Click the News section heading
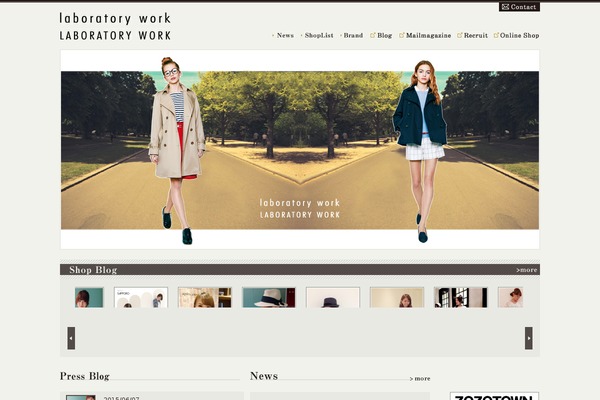 pos(264,376)
